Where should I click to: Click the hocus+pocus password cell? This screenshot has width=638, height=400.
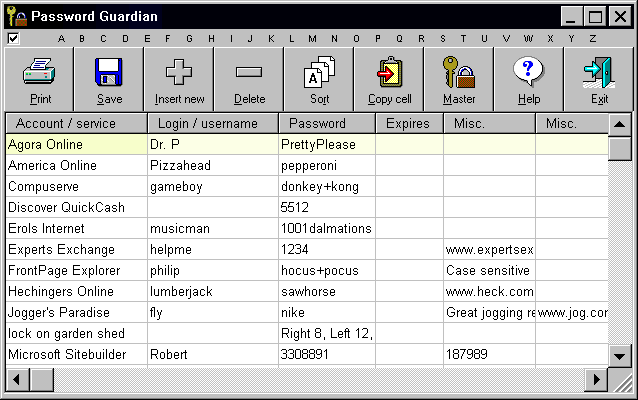(327, 271)
